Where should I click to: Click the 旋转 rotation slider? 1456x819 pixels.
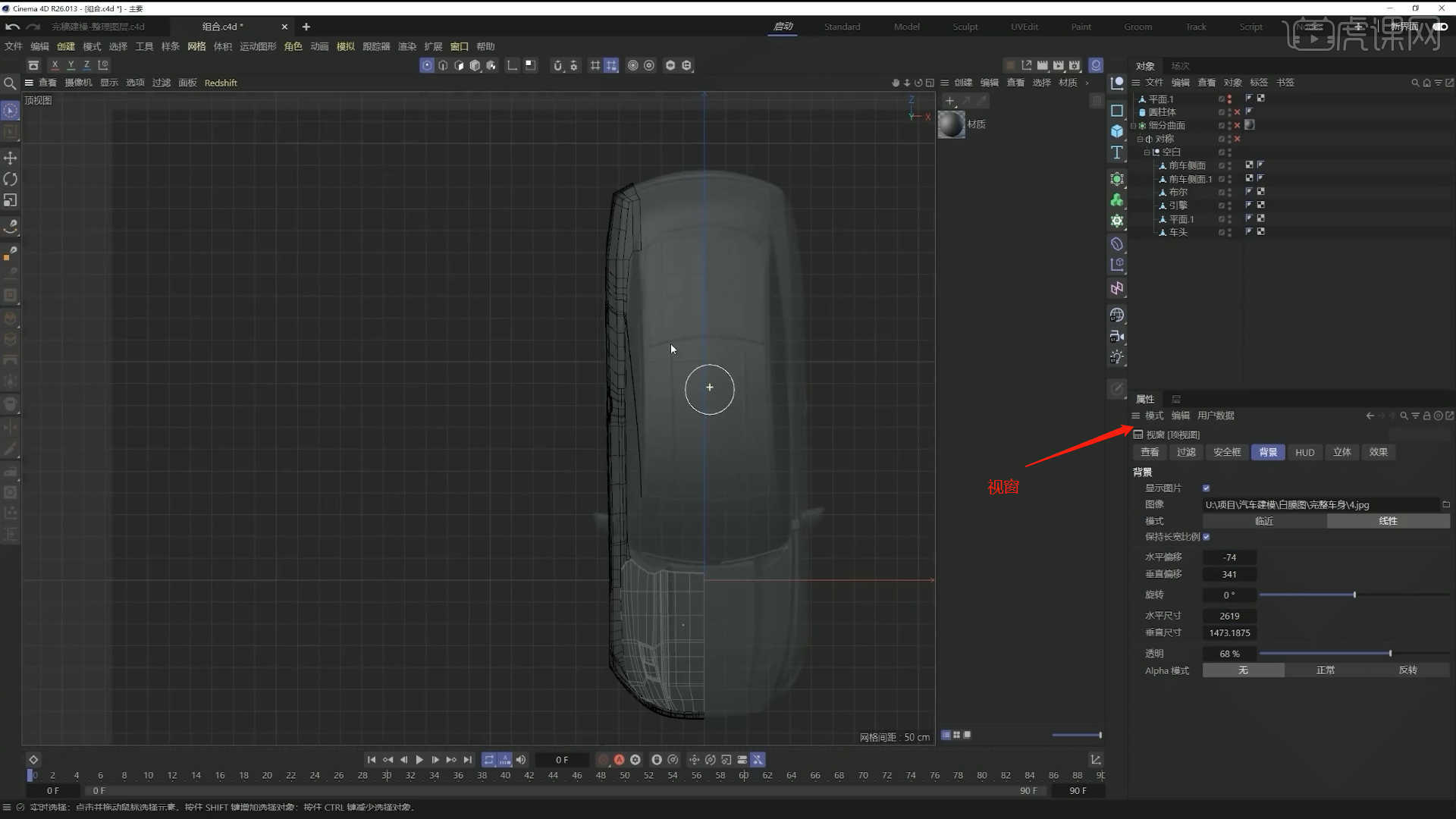click(x=1354, y=595)
